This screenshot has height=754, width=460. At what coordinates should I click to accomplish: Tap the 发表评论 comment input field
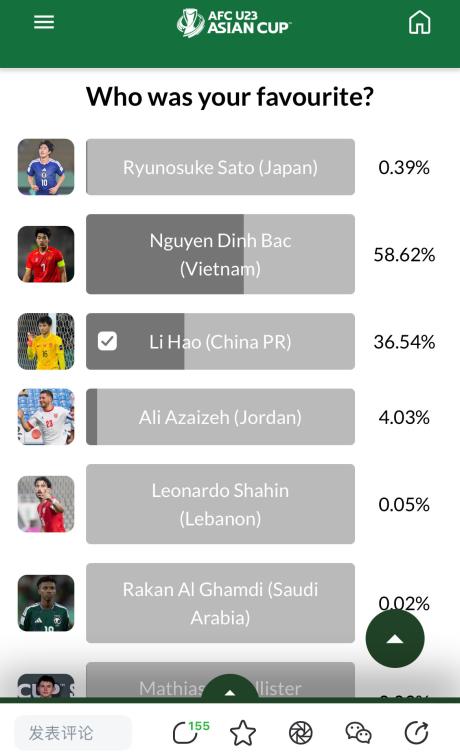73,733
